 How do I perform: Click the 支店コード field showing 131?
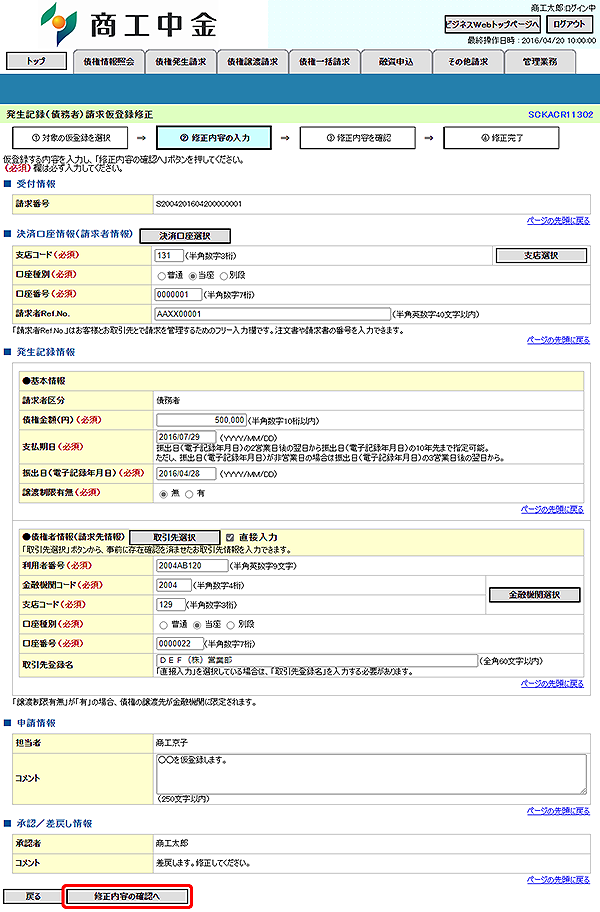click(169, 255)
